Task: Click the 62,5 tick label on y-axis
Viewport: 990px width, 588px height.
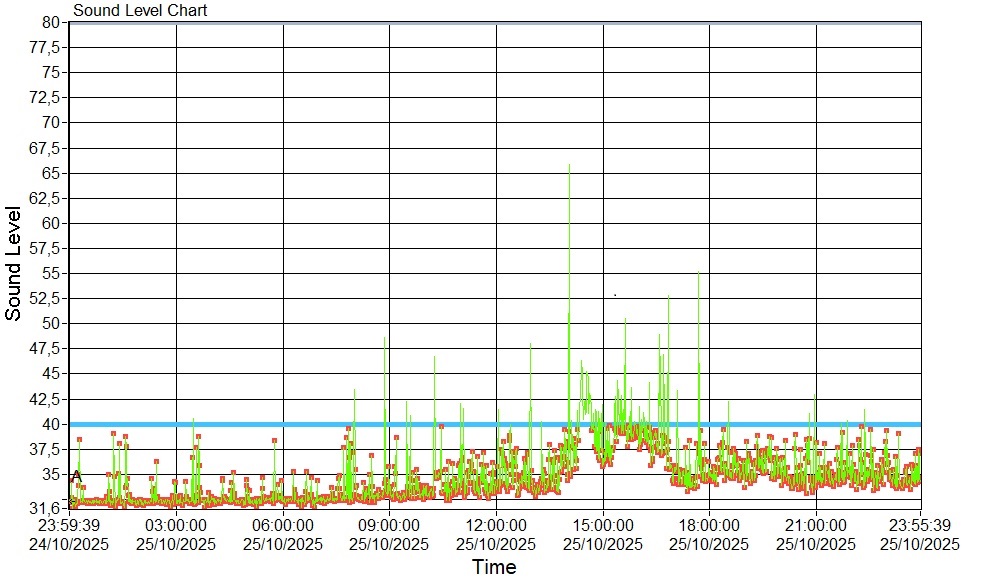Action: [x=46, y=198]
